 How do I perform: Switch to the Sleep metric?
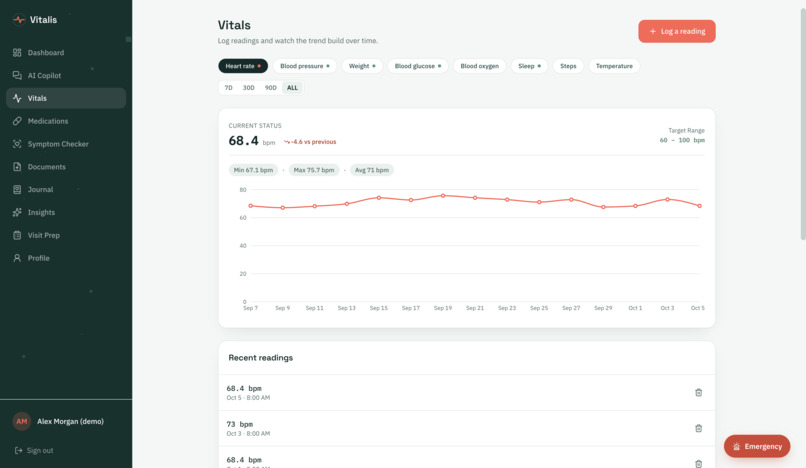[529, 66]
